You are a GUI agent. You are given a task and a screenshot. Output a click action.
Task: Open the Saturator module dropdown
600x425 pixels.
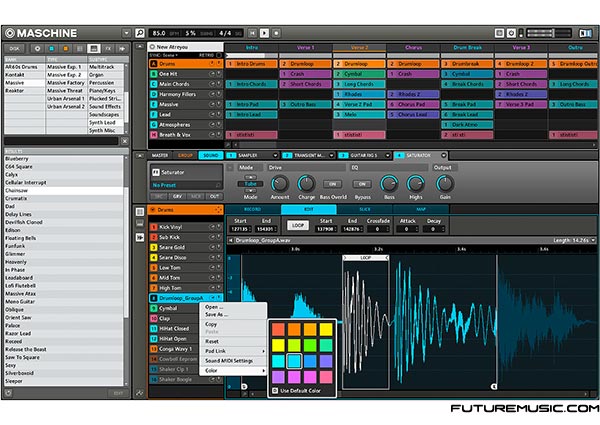point(443,155)
